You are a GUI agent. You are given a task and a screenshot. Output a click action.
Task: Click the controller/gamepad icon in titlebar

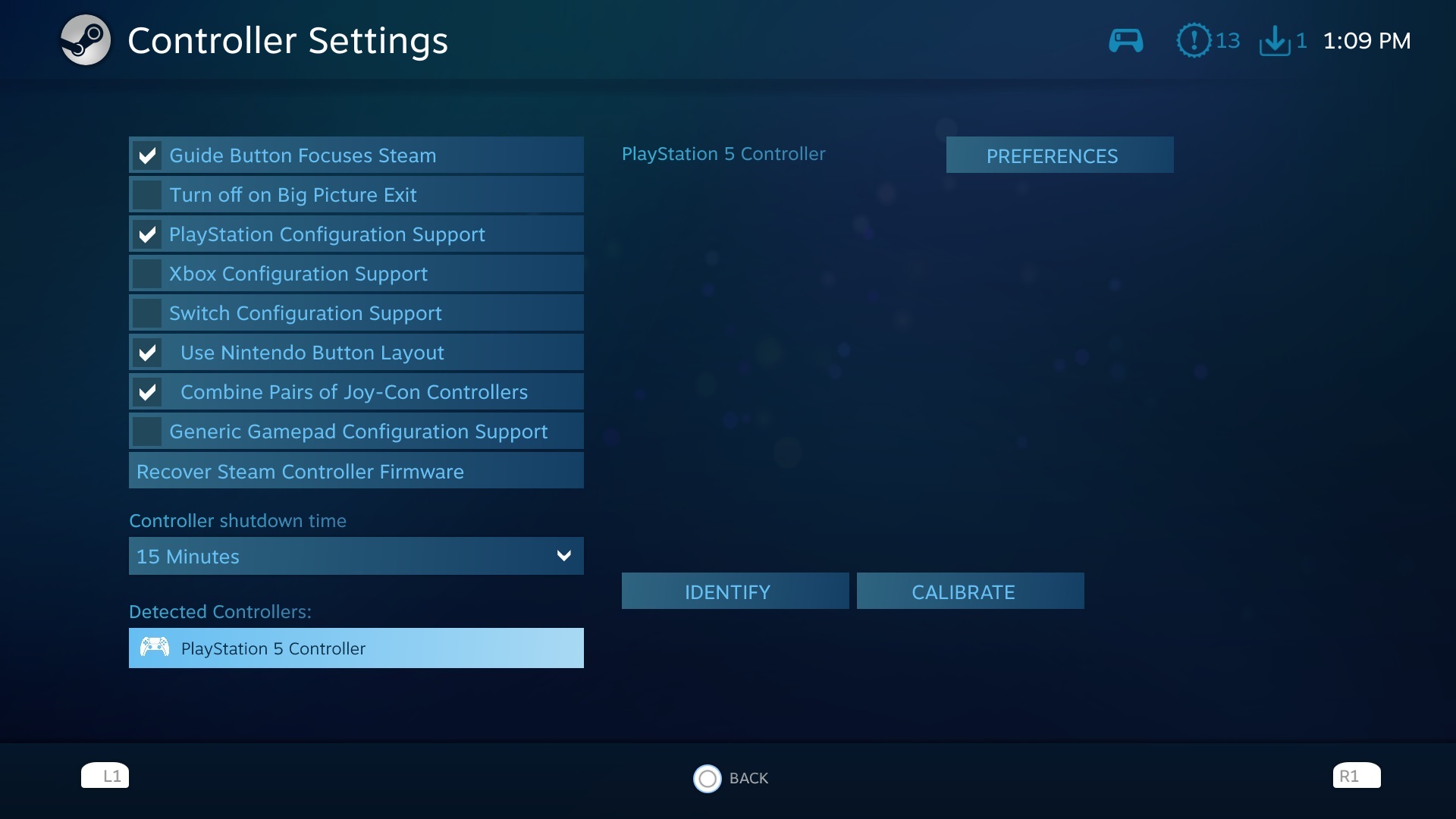[x=1125, y=40]
